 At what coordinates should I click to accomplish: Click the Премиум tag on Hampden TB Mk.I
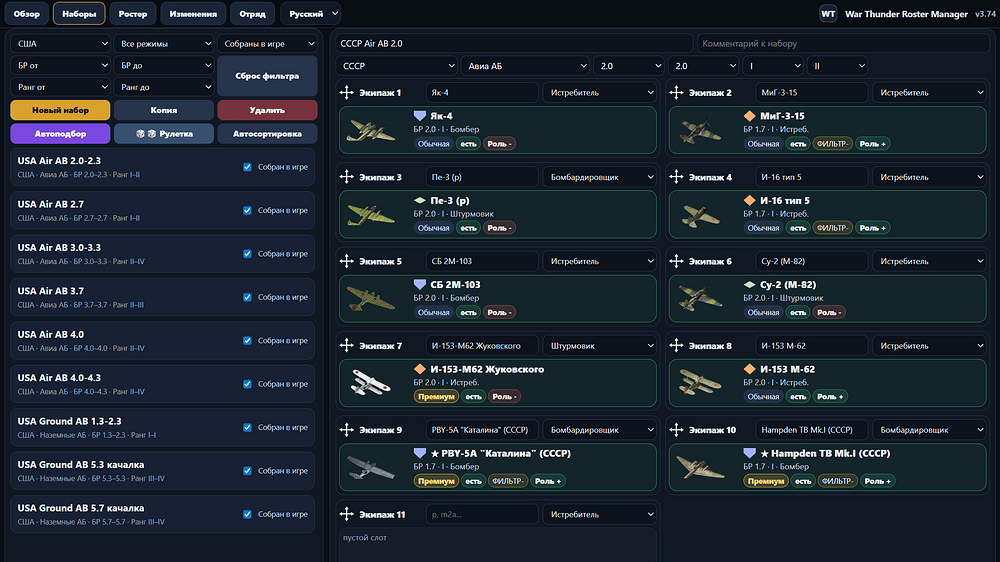[766, 481]
